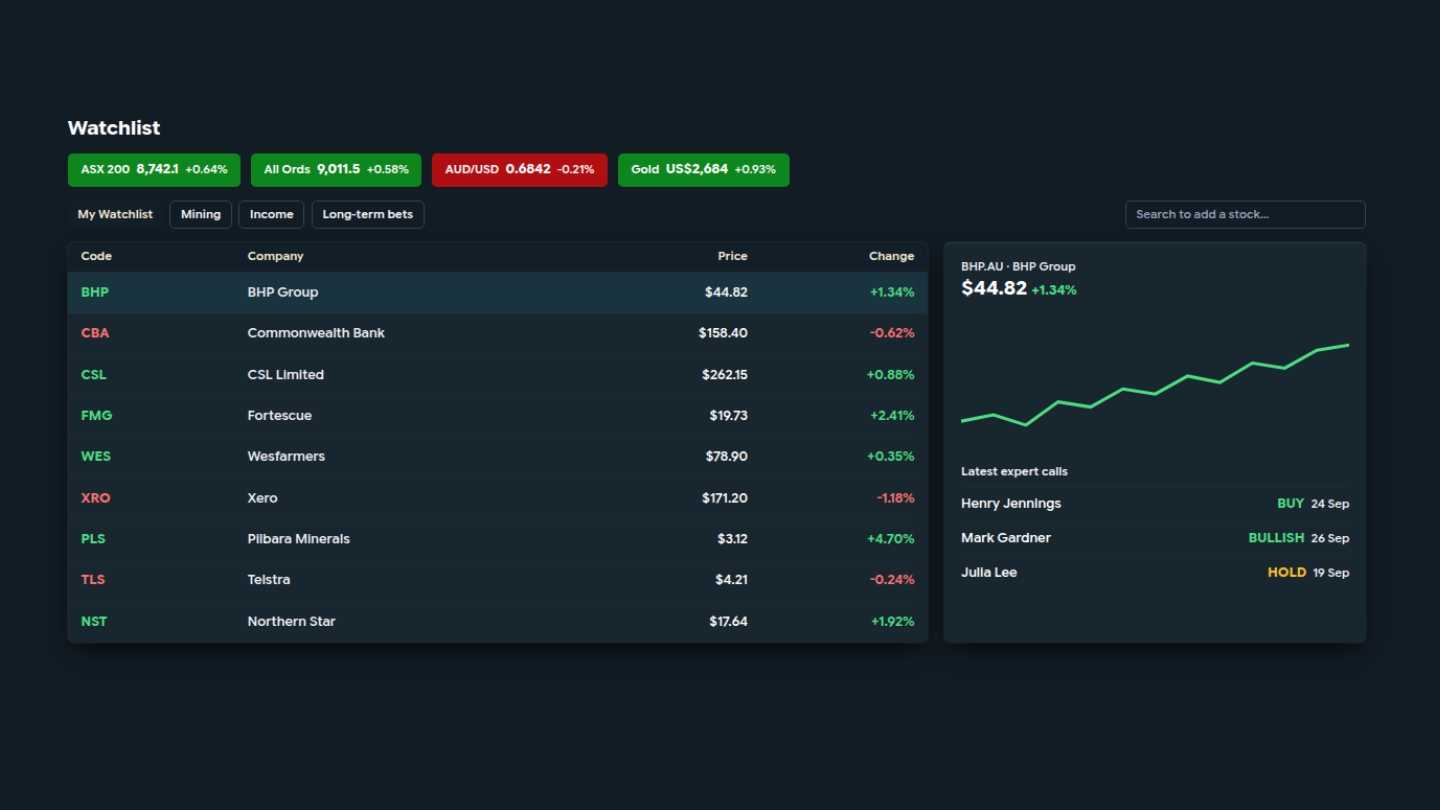1440x810 pixels.
Task: Select the TLS ticker code
Action: tap(93, 579)
